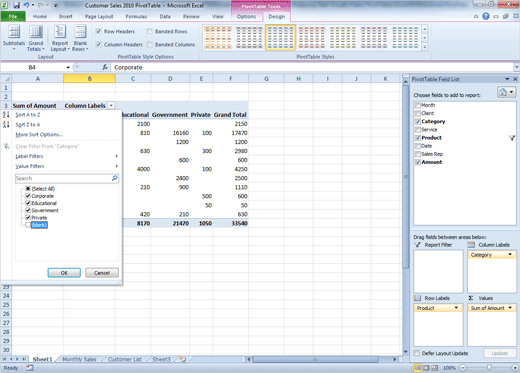Enable Defer Layout Update checkbox
Viewport: 520px width, 373px height.
coord(417,353)
